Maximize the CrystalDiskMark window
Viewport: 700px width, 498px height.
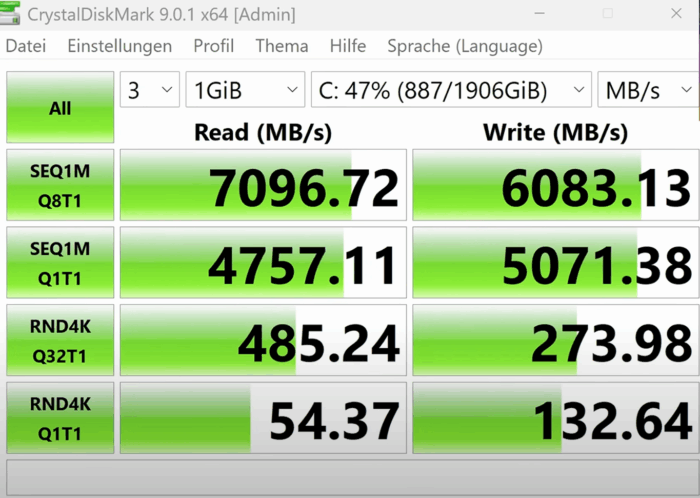click(x=607, y=14)
